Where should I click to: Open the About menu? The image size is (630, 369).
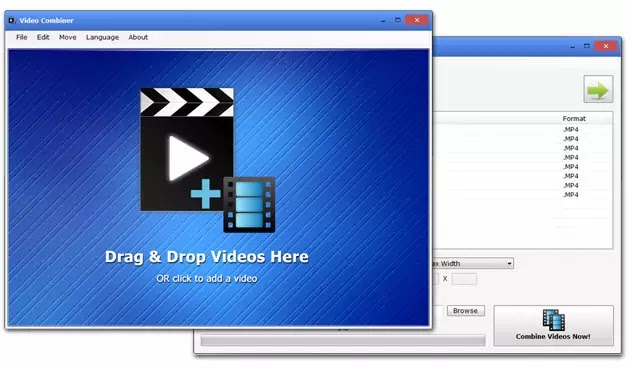tap(138, 37)
